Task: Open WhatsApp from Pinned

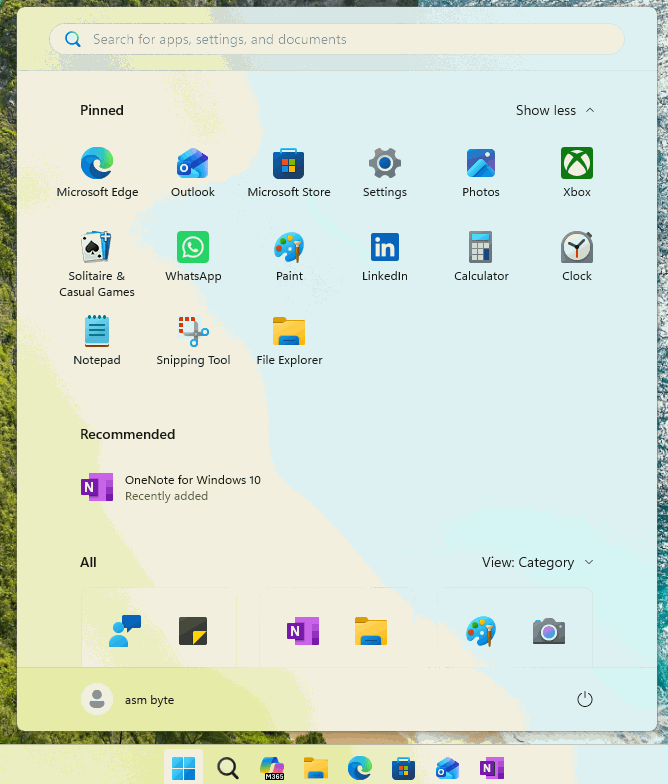Action: click(193, 256)
